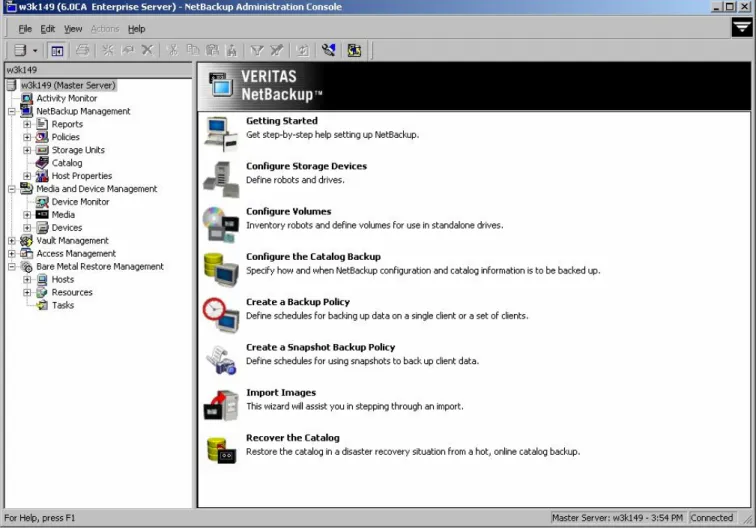Expand the Resources node
This screenshot has height=529, width=756.
tap(27, 293)
